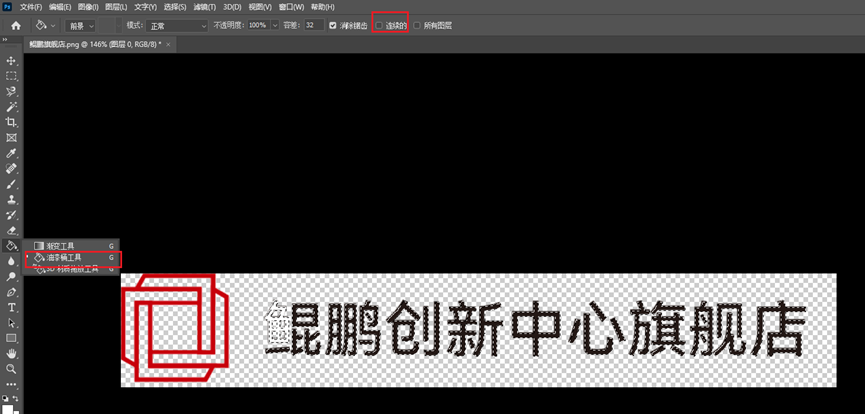This screenshot has height=414, width=865.
Task: Open the 选择(S) menu
Action: [175, 7]
